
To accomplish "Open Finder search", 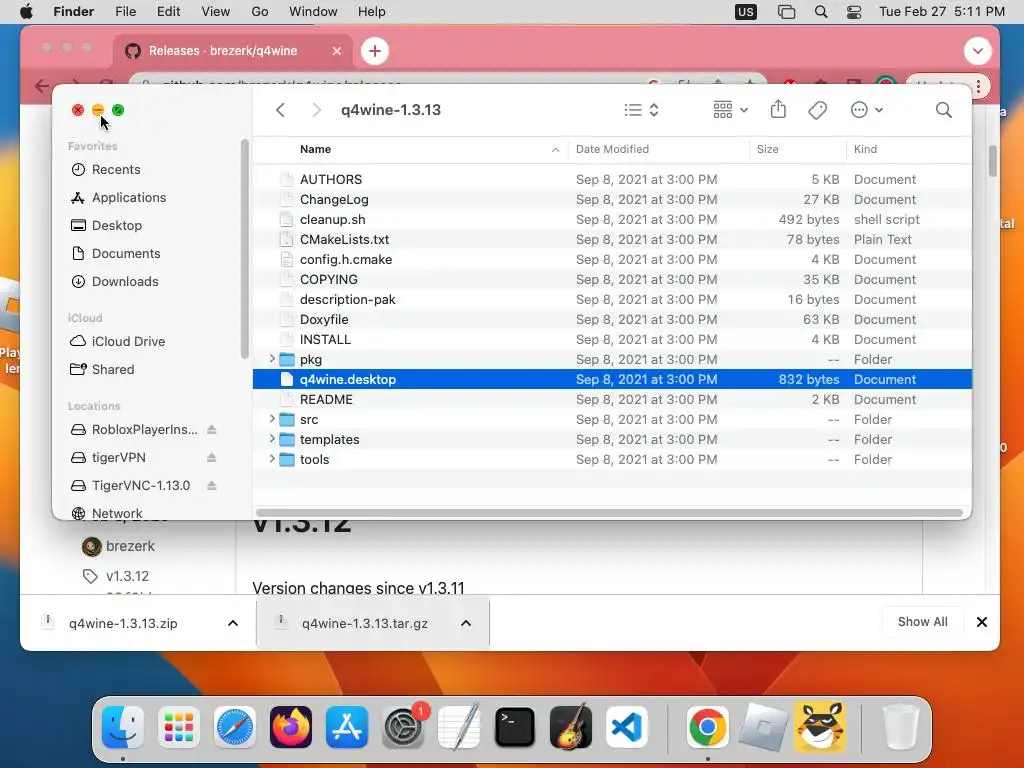I will tap(944, 110).
